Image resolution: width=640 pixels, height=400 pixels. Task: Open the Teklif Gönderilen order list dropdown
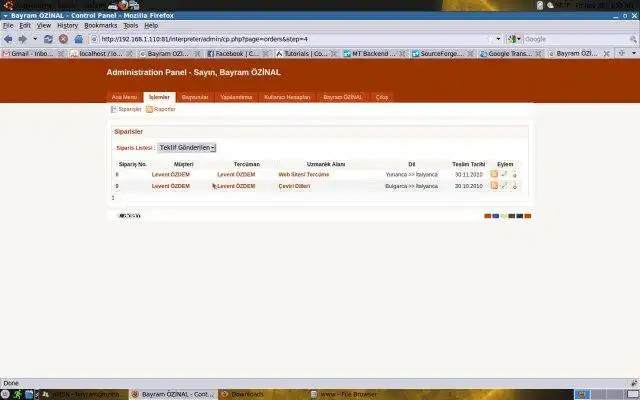pos(187,148)
